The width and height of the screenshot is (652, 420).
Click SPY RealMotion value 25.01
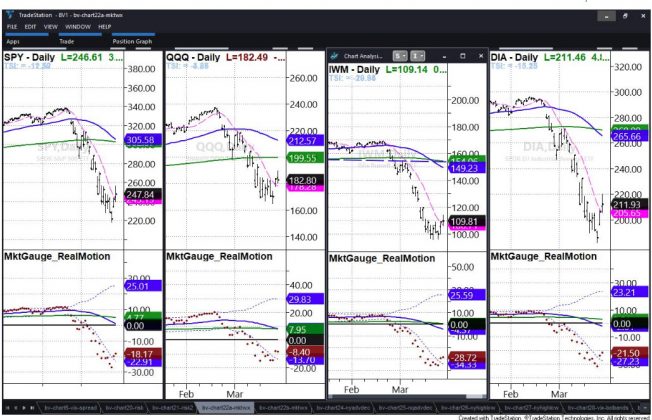coord(143,286)
